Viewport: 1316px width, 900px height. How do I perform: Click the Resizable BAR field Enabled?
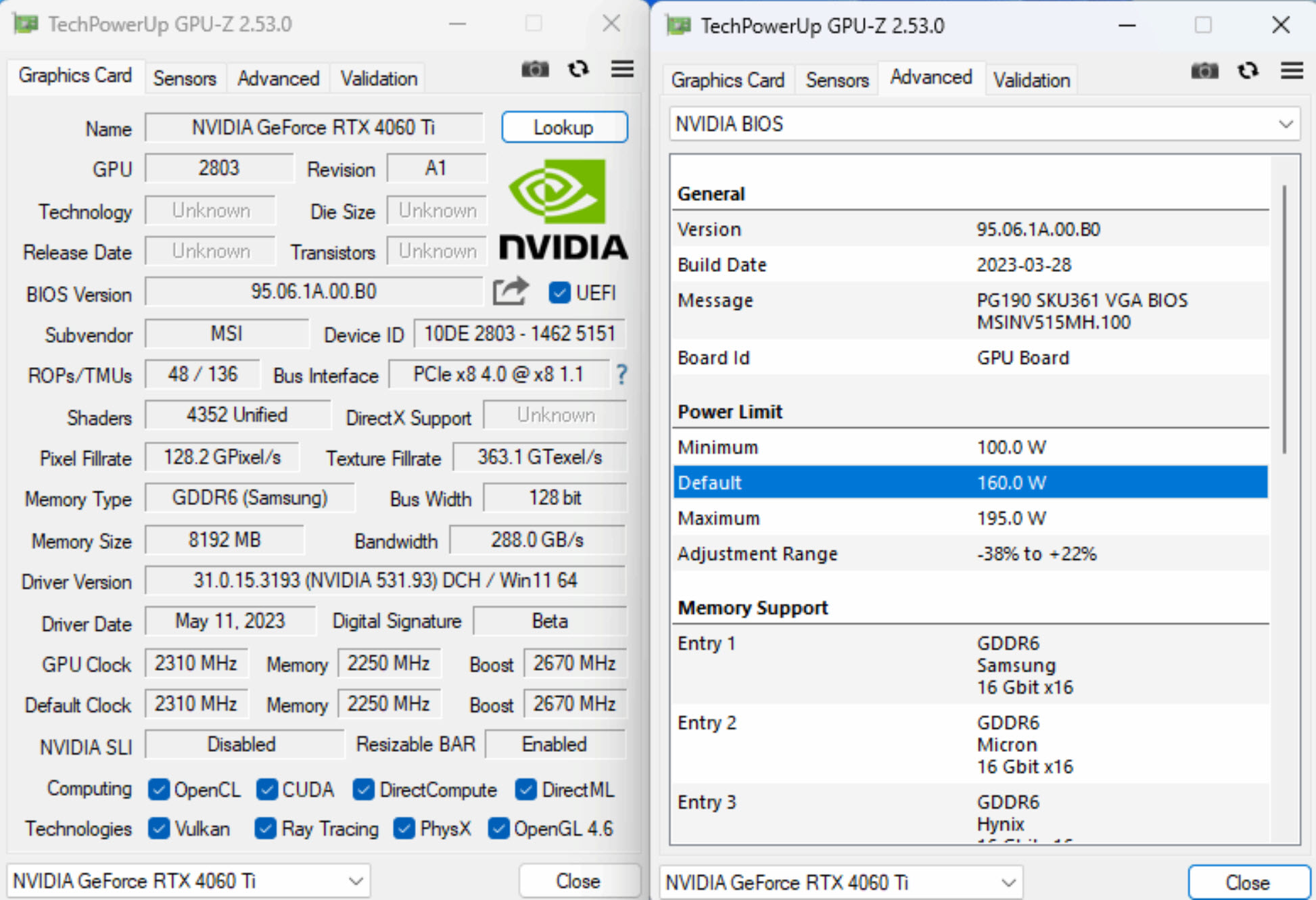(x=555, y=744)
